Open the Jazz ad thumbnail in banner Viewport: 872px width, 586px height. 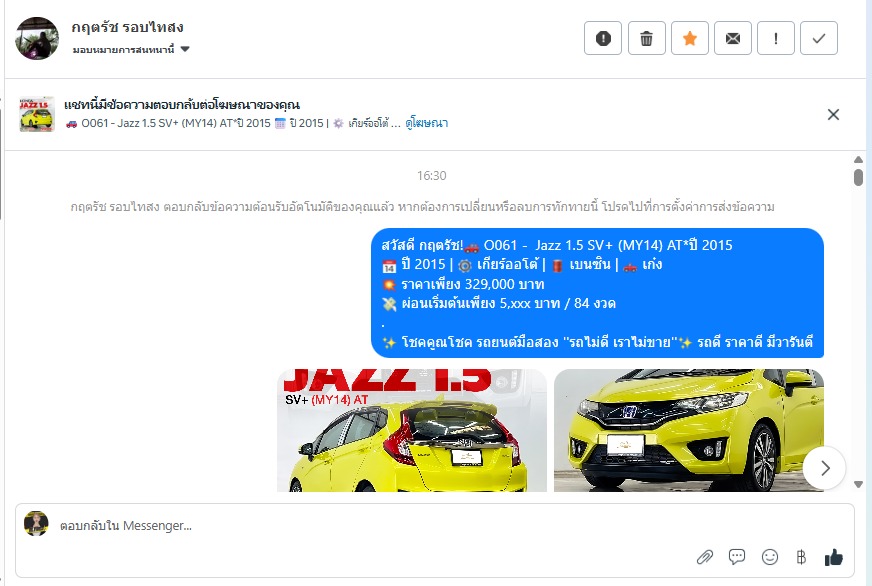pos(37,114)
